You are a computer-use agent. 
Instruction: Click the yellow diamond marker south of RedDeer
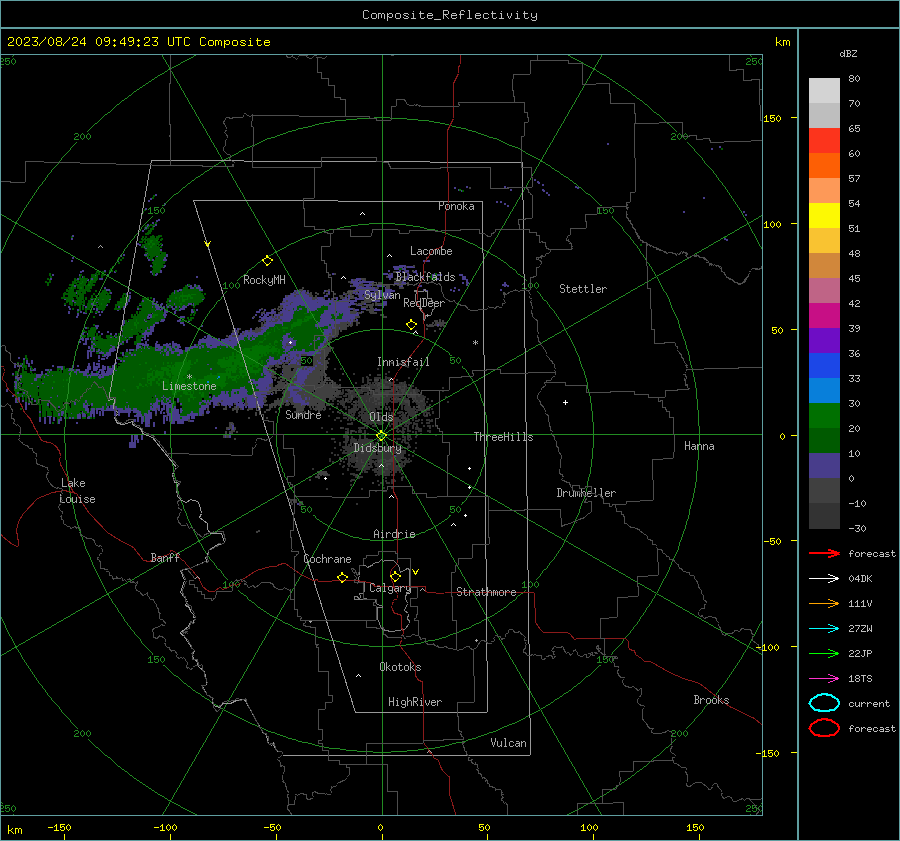point(411,325)
